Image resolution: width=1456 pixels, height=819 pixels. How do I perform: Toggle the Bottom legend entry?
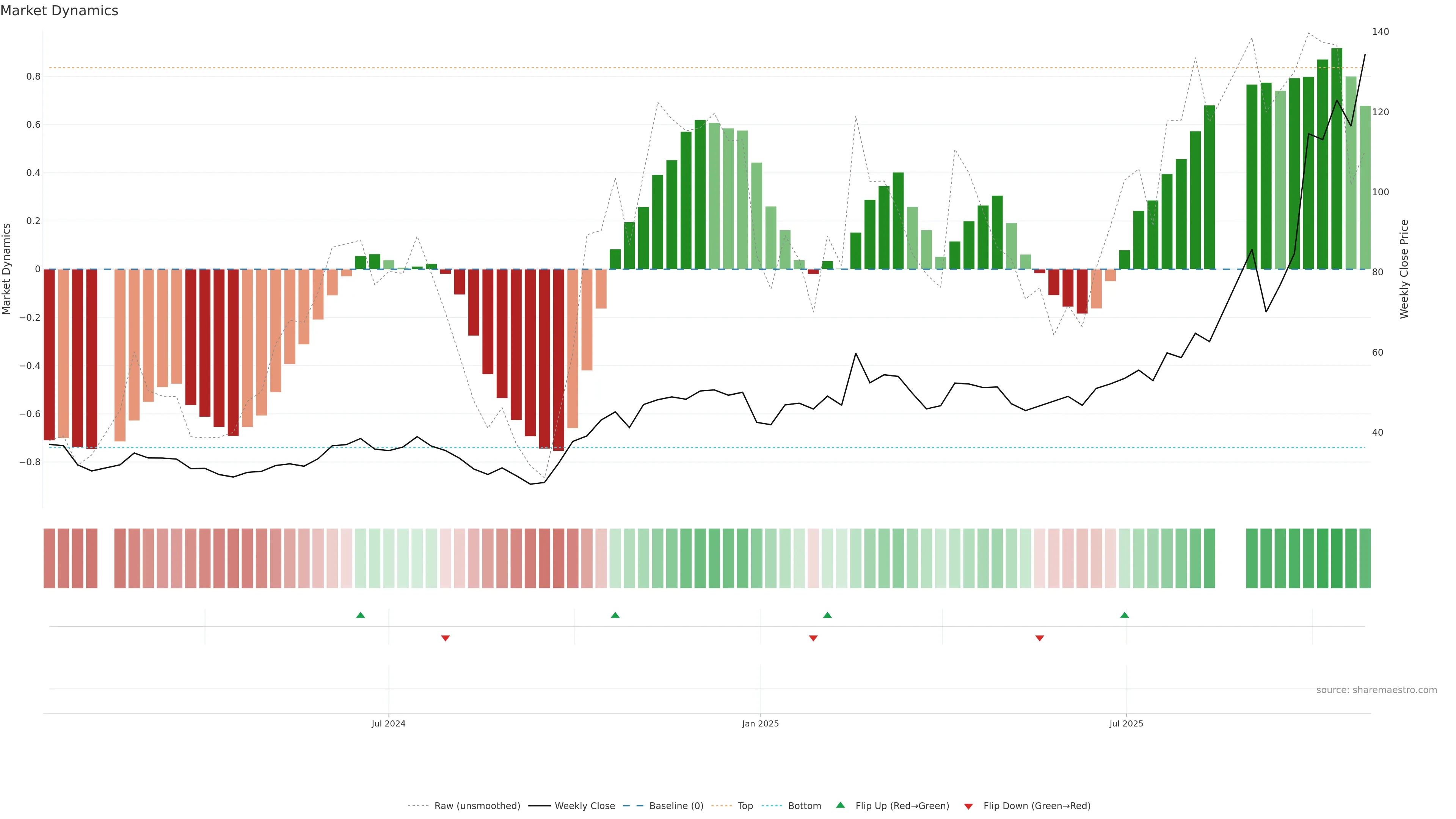click(804, 806)
